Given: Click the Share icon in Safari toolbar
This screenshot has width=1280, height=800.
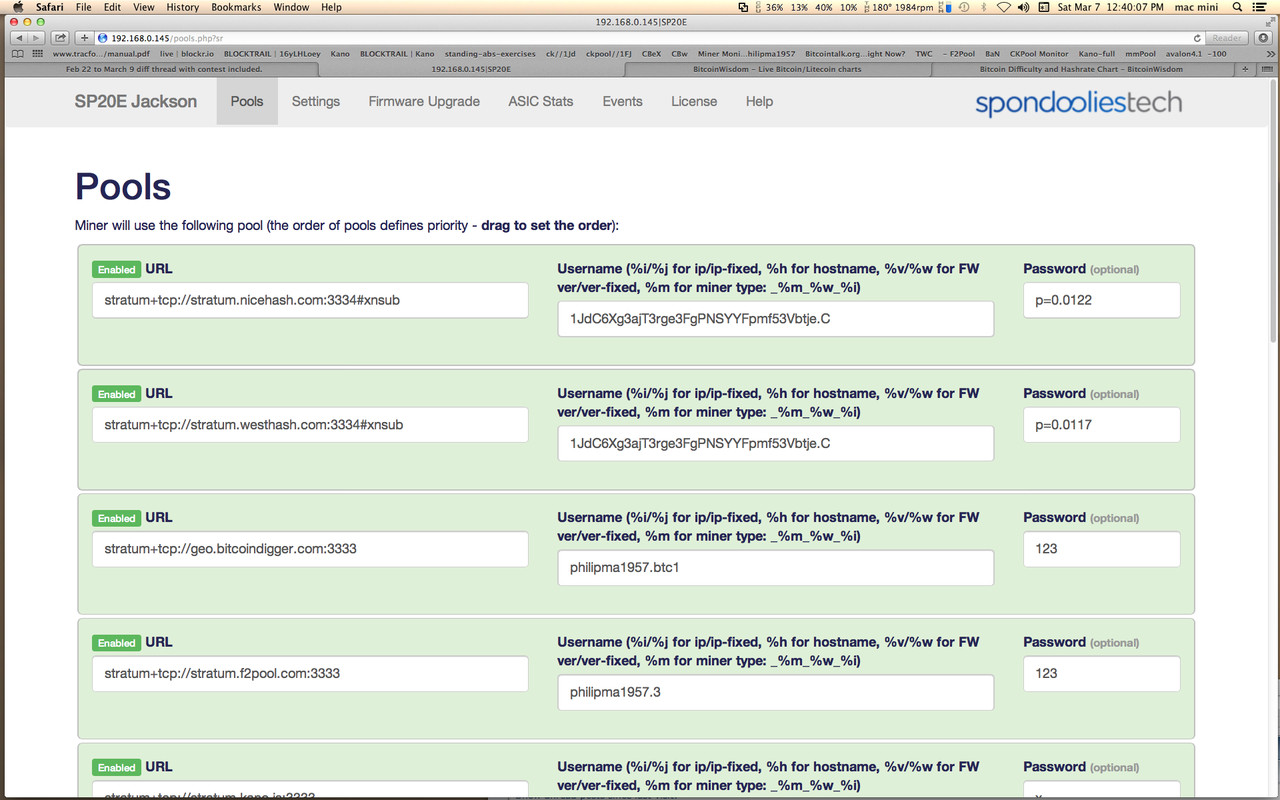Looking at the screenshot, I should point(61,37).
